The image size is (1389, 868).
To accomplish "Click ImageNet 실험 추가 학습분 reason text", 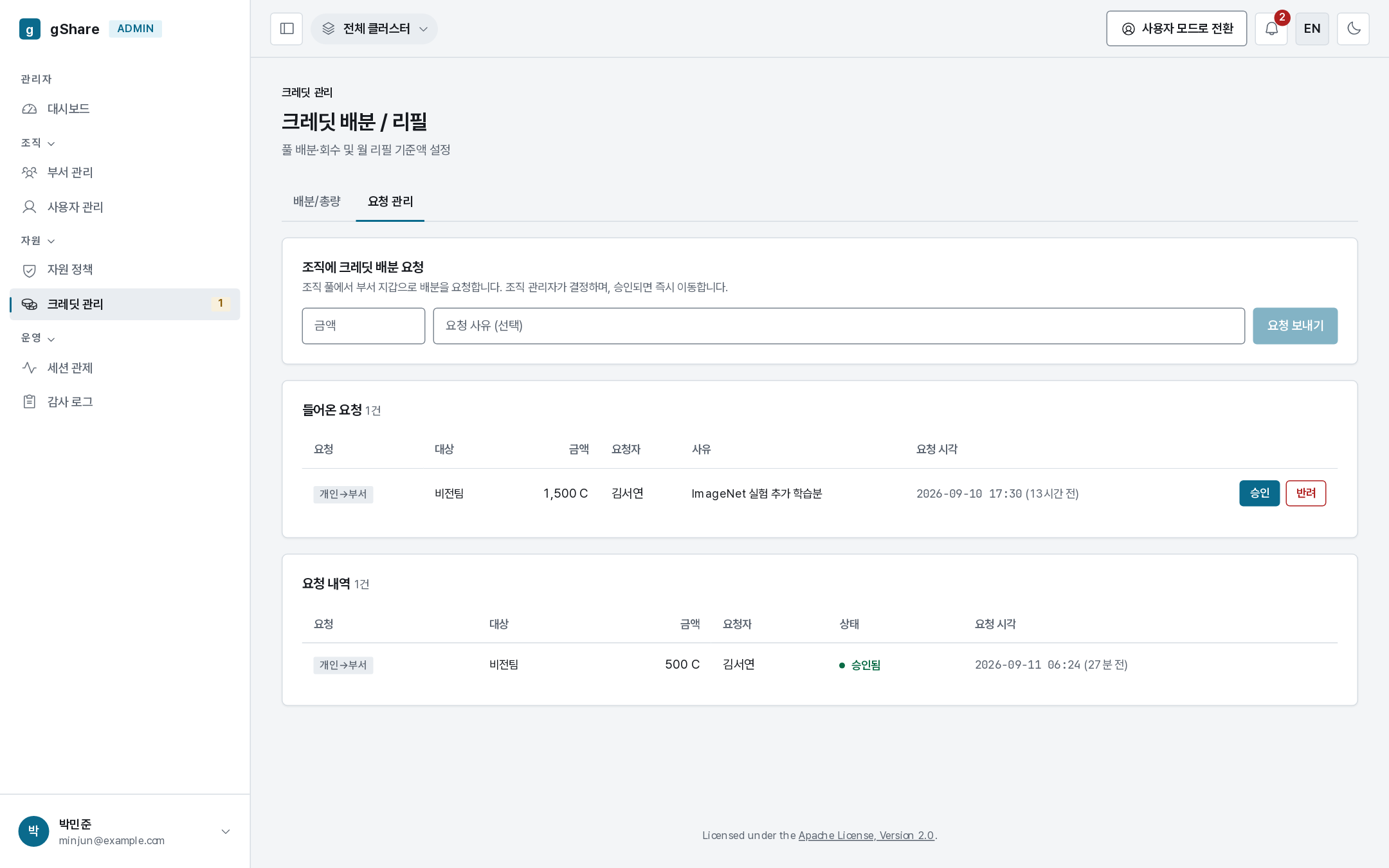I will (757, 494).
